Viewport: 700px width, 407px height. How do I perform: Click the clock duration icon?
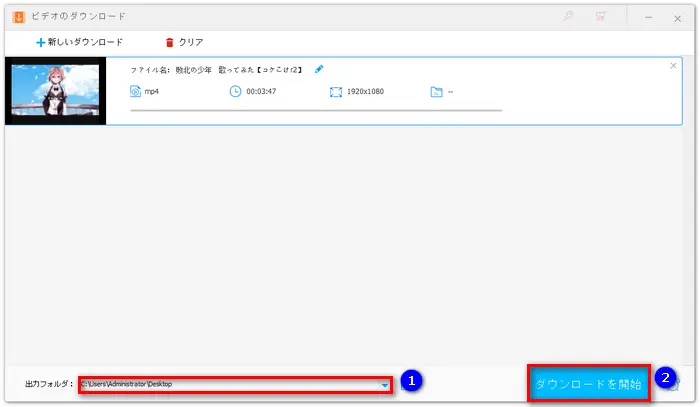tap(235, 91)
